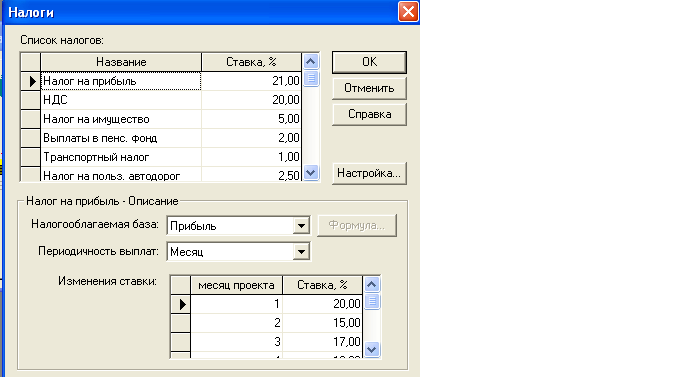Confirm the dialog with OK button
The width and height of the screenshot is (683, 384).
(x=369, y=62)
